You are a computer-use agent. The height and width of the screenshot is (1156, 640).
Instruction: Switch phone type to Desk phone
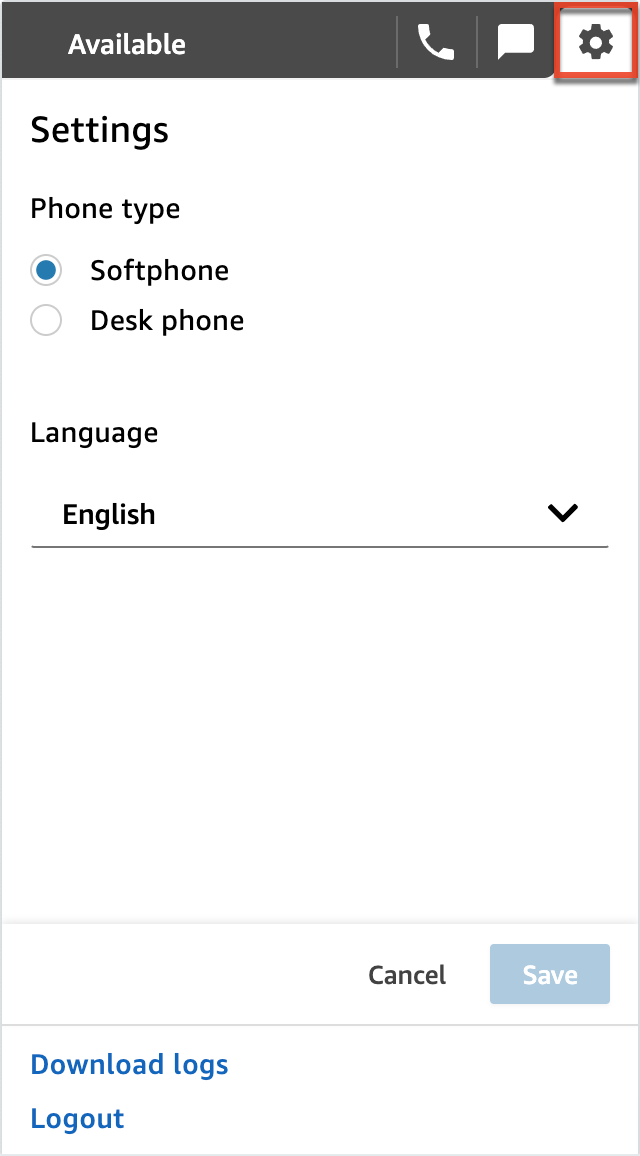click(46, 320)
